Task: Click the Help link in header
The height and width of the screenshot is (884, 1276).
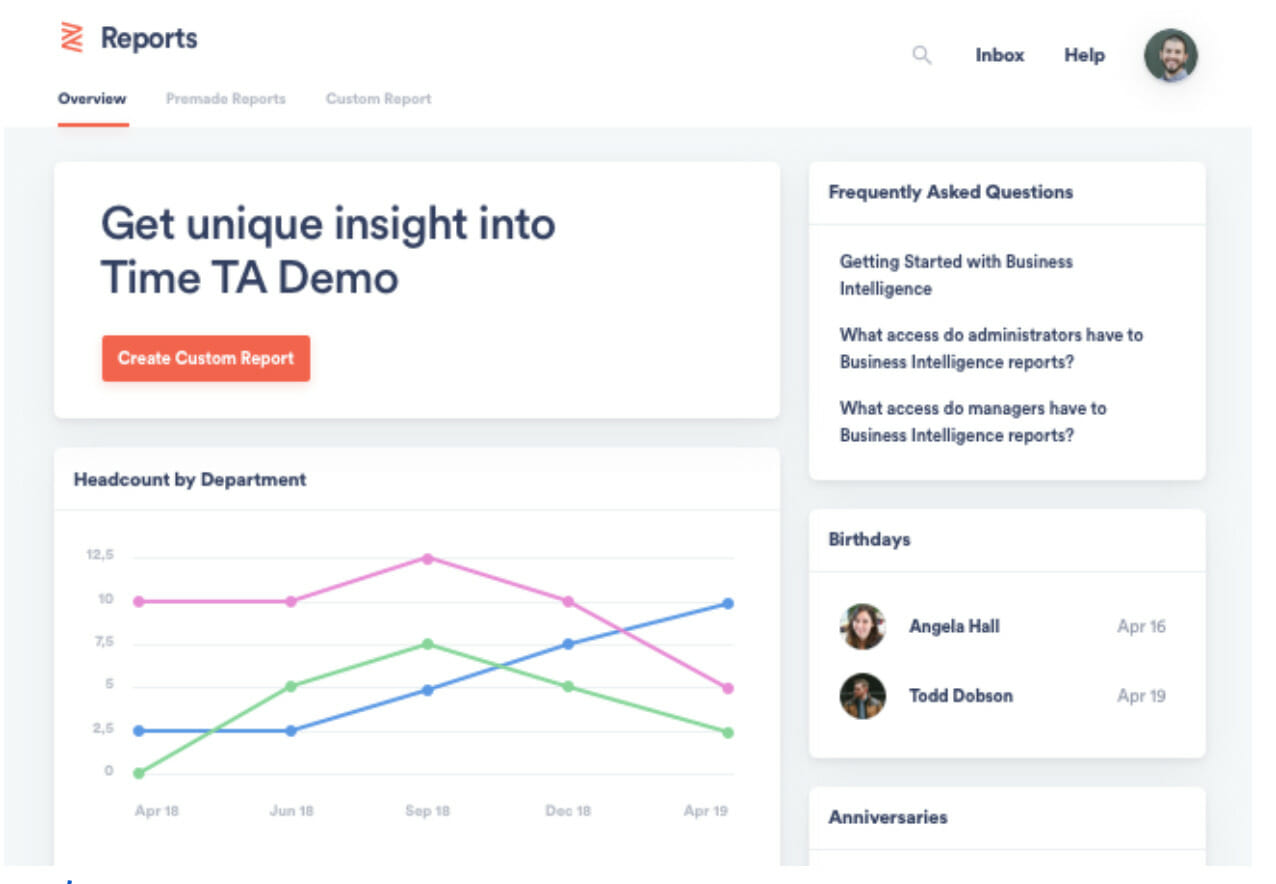Action: [1084, 56]
